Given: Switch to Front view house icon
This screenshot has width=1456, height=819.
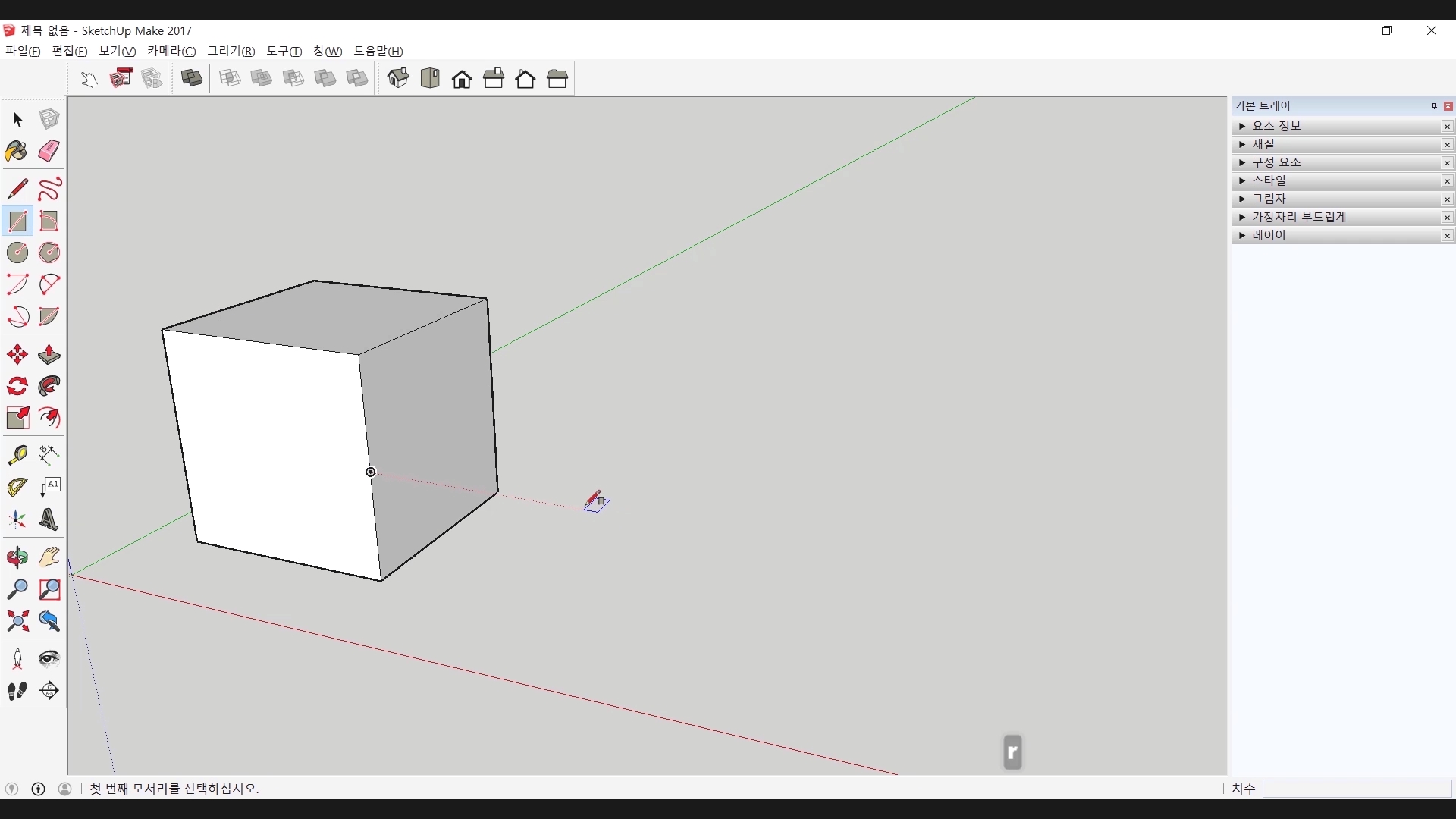Looking at the screenshot, I should point(462,79).
